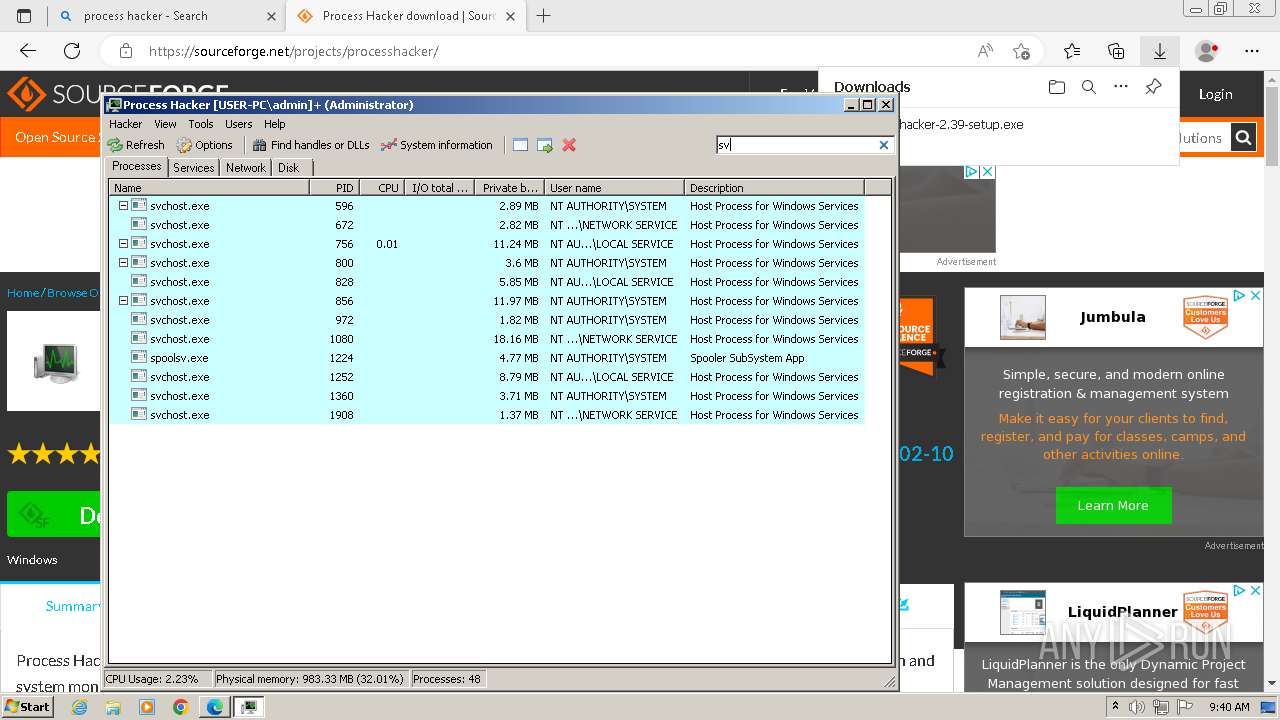Screen dimensions: 1280x720
Task: Click the svchost.exe PID 828 process icon
Action: tap(139, 282)
